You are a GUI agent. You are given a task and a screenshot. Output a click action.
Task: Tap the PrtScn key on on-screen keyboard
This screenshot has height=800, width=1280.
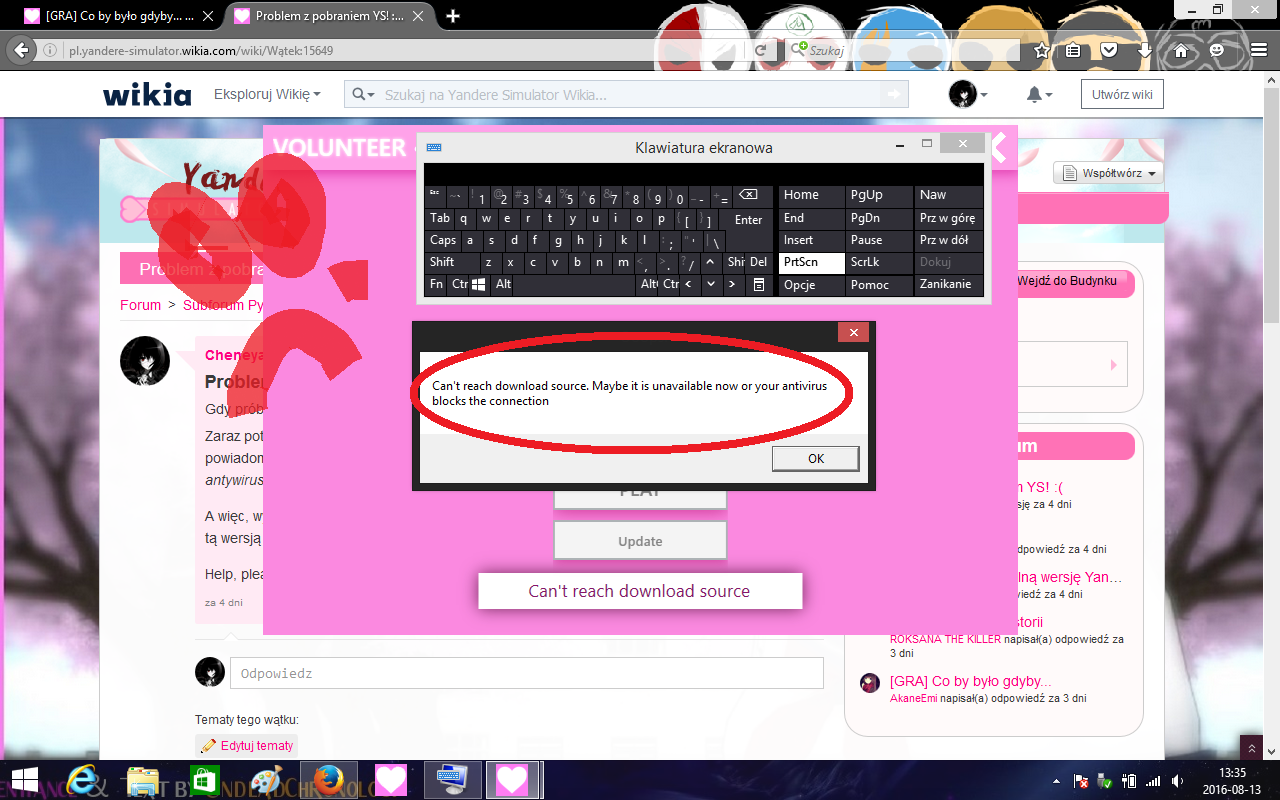[x=812, y=262]
